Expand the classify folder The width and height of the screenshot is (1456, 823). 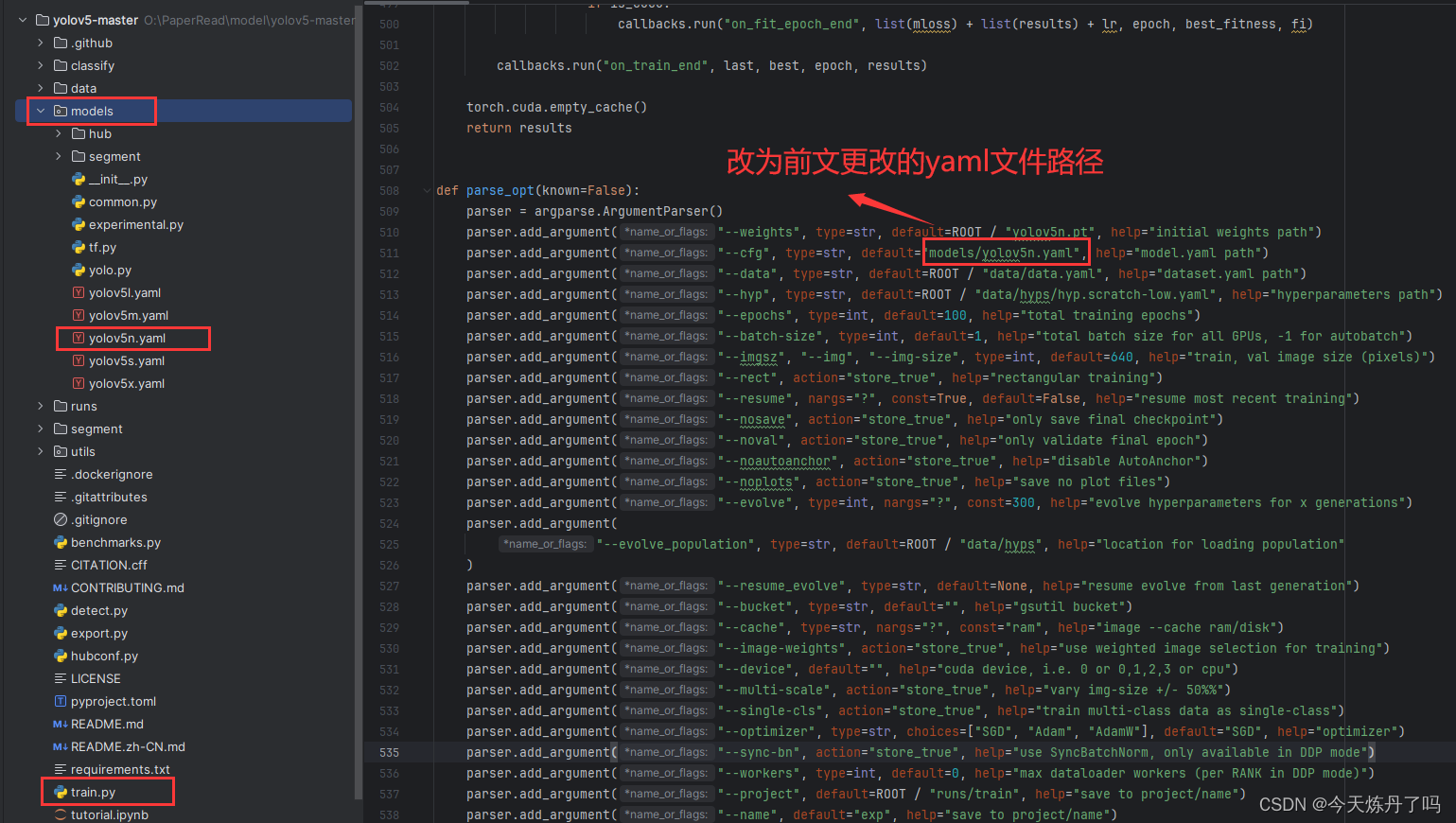[x=41, y=65]
